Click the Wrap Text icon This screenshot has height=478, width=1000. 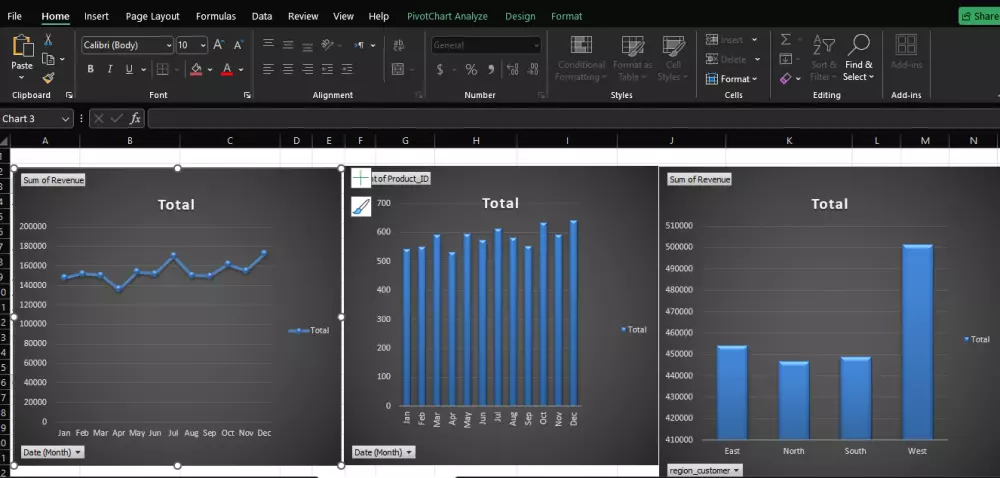[x=399, y=45]
